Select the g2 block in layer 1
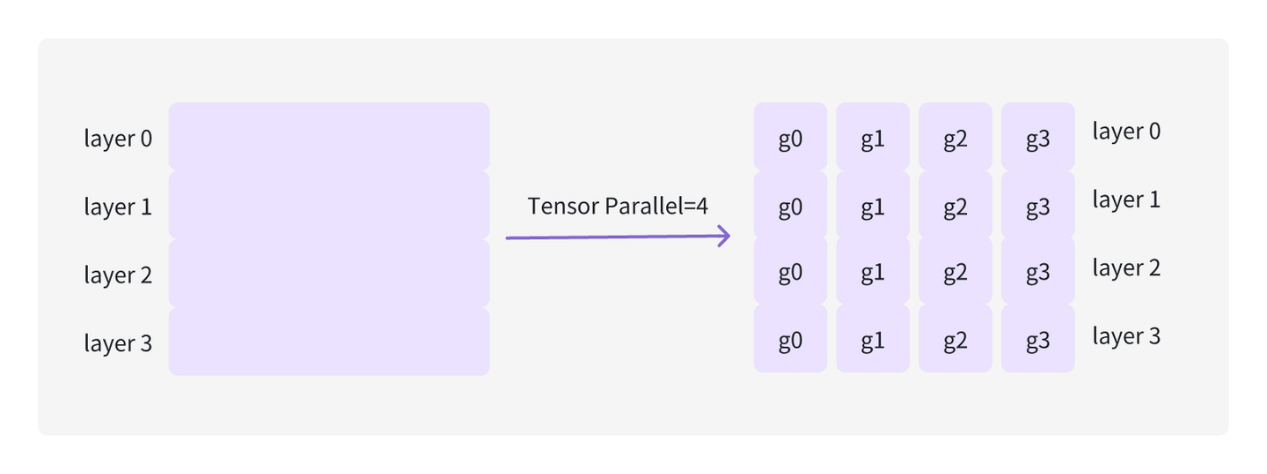 [x=955, y=204]
